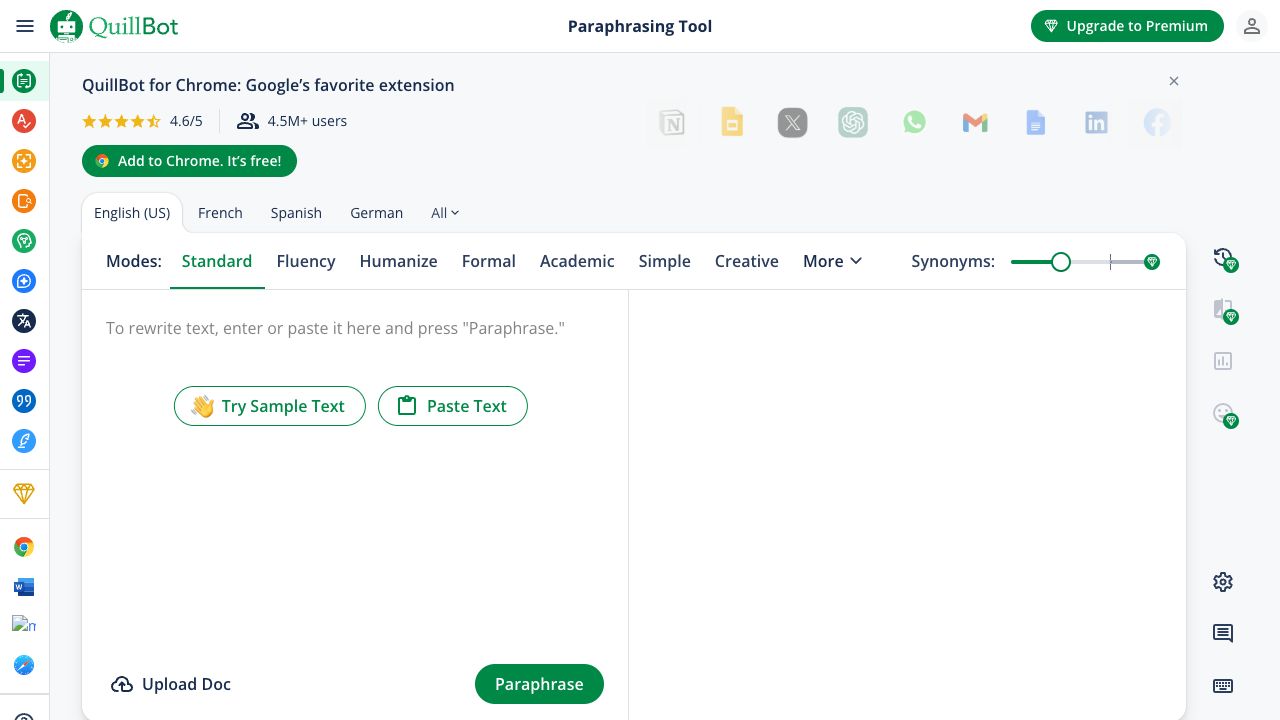Expand the More modes dropdown
Viewport: 1280px width, 720px height.
(x=832, y=261)
